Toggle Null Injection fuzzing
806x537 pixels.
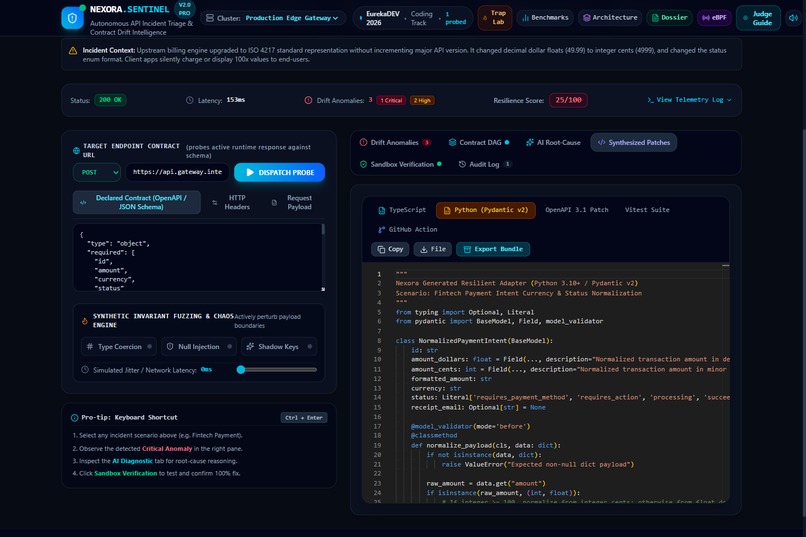(x=199, y=346)
